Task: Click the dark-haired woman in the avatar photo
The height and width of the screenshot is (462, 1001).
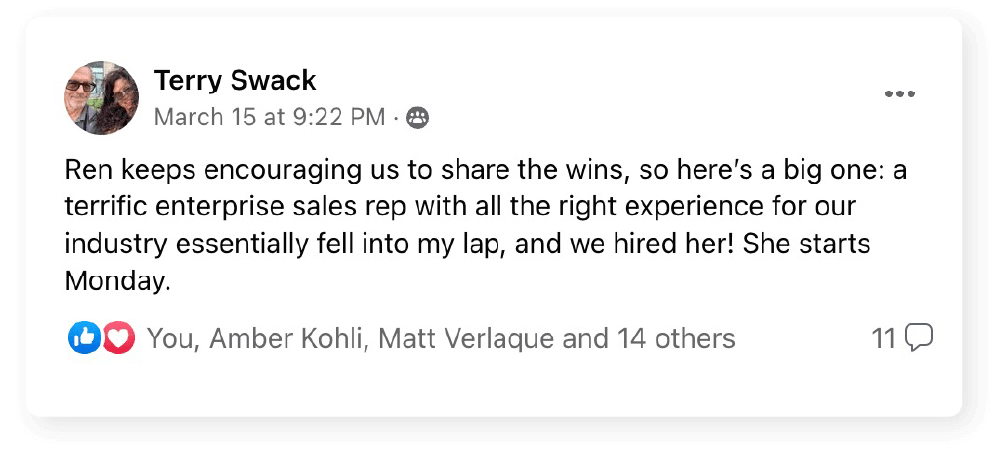Action: [119, 99]
